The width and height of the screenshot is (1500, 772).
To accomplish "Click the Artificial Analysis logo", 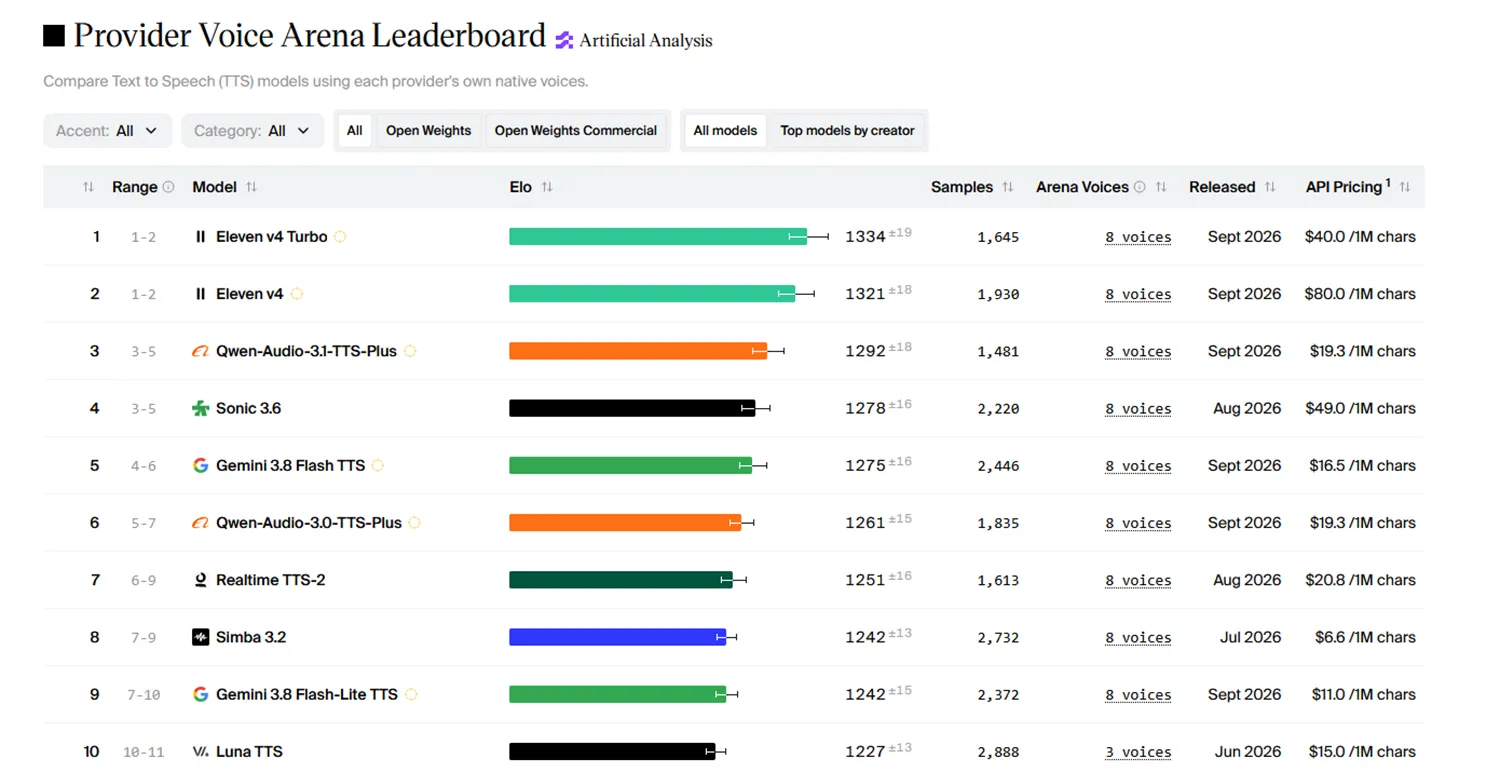I will 634,40.
